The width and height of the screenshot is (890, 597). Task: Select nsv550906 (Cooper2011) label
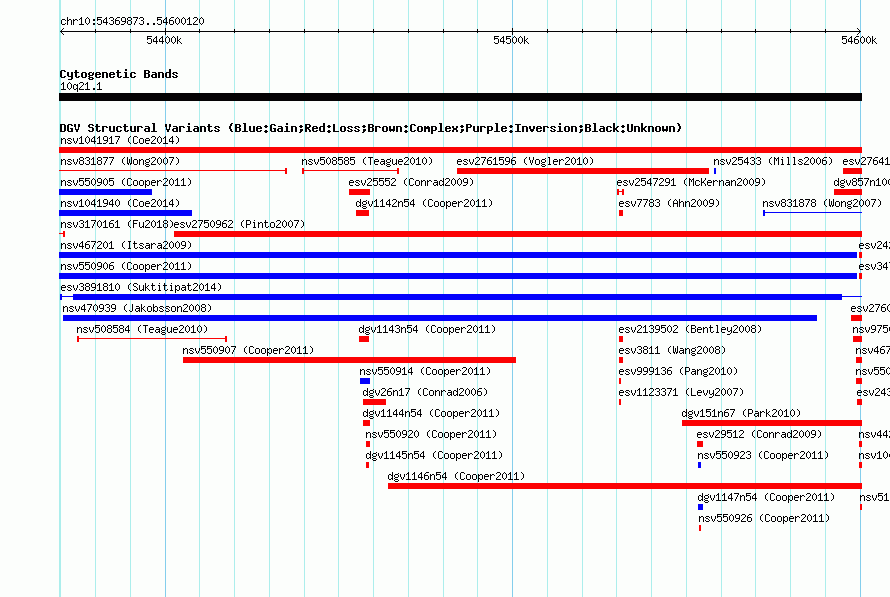click(x=126, y=266)
